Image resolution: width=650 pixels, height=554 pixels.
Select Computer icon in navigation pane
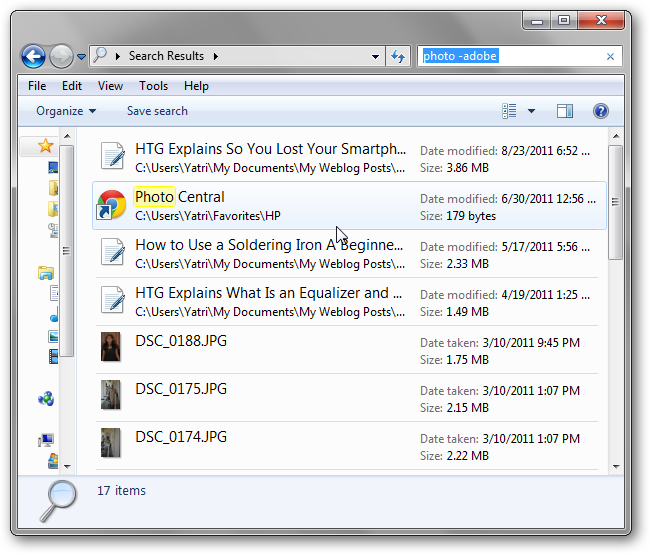click(46, 440)
